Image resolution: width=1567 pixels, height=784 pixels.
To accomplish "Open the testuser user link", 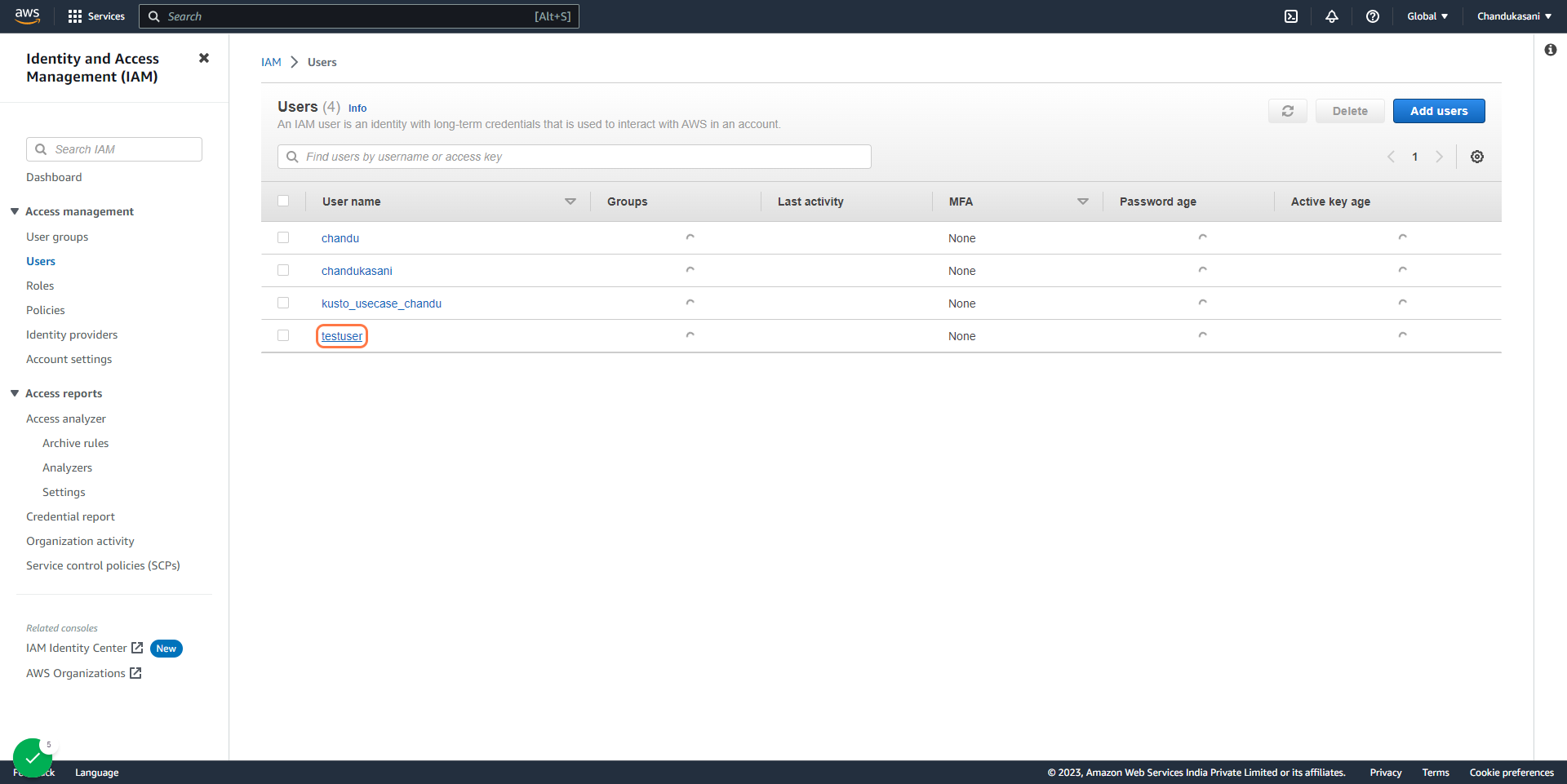I will coord(342,336).
